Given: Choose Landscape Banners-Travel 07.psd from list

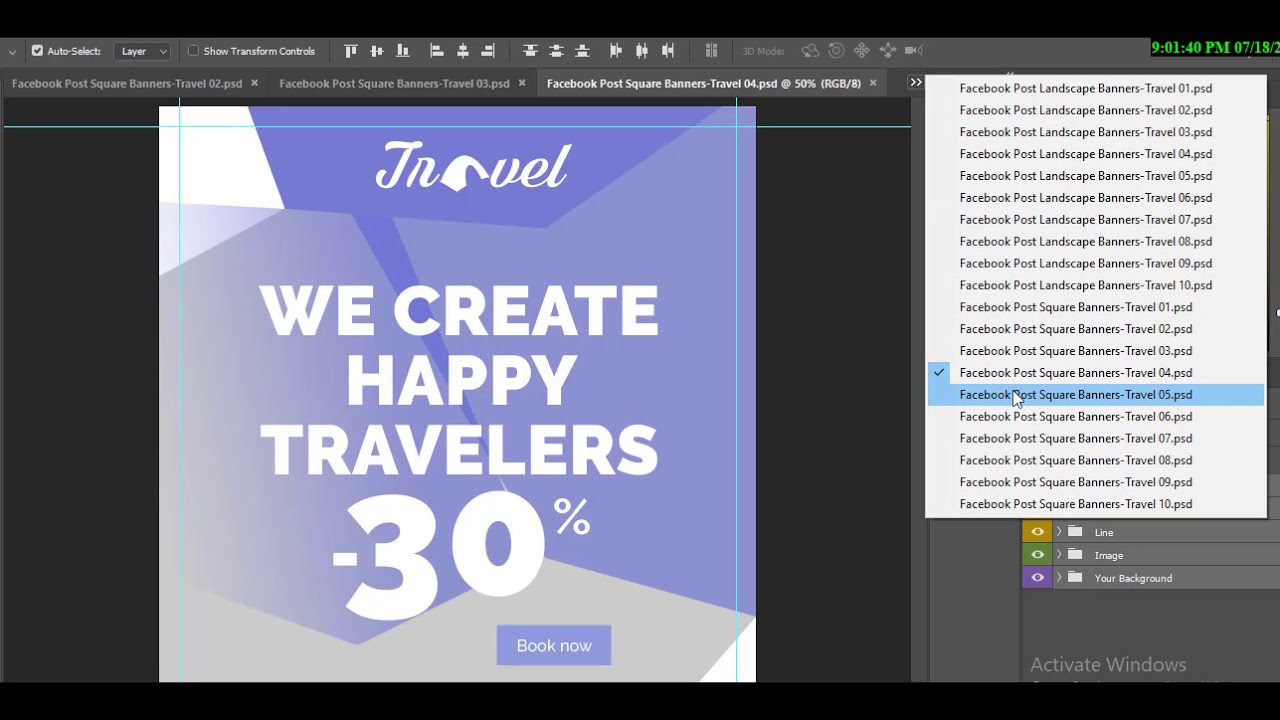Looking at the screenshot, I should 1096,220.
